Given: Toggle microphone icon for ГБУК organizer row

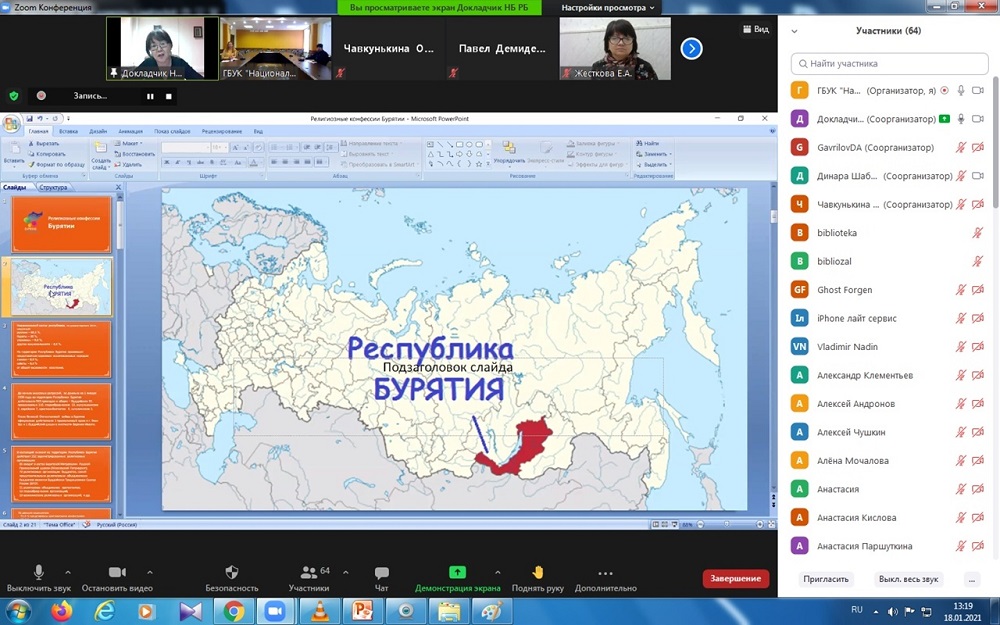Looking at the screenshot, I should pyautogui.click(x=960, y=91).
